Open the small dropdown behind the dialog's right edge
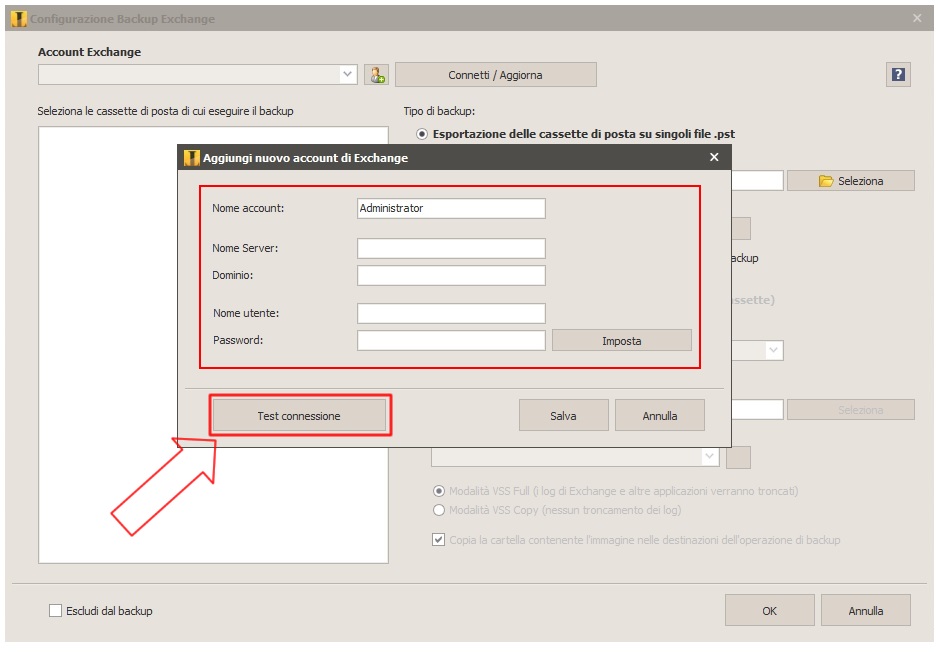The height and width of the screenshot is (652, 940). pos(758,351)
